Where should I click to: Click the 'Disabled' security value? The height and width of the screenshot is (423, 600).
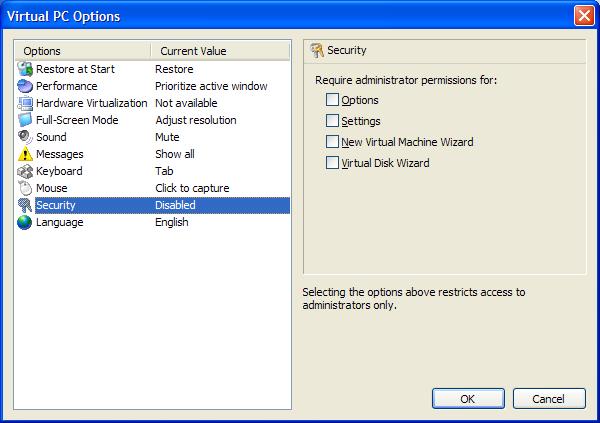(x=175, y=205)
